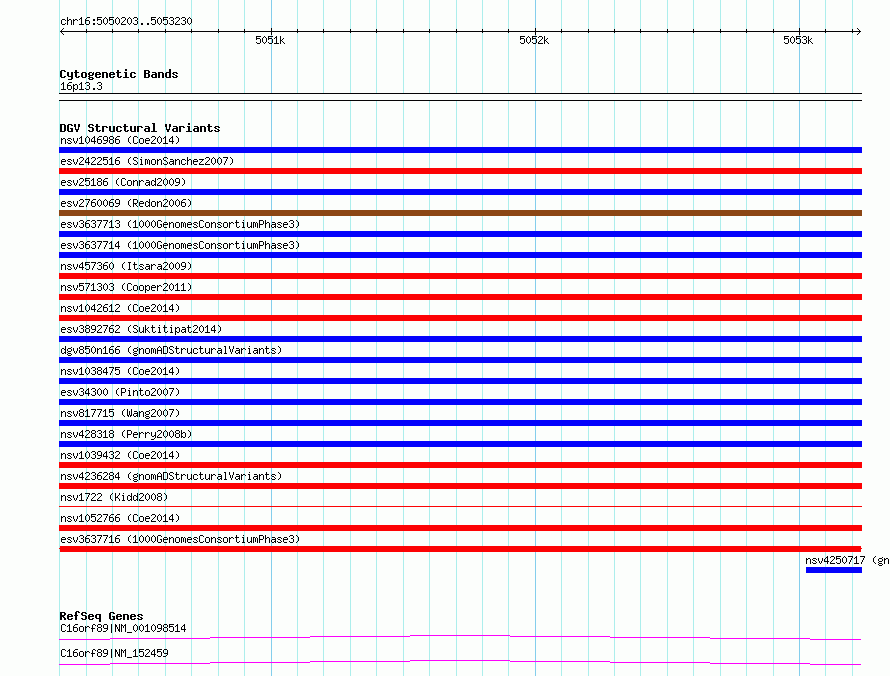Click the blue bar under esv3637714
Image resolution: width=890 pixels, height=676 pixels.
click(x=460, y=255)
